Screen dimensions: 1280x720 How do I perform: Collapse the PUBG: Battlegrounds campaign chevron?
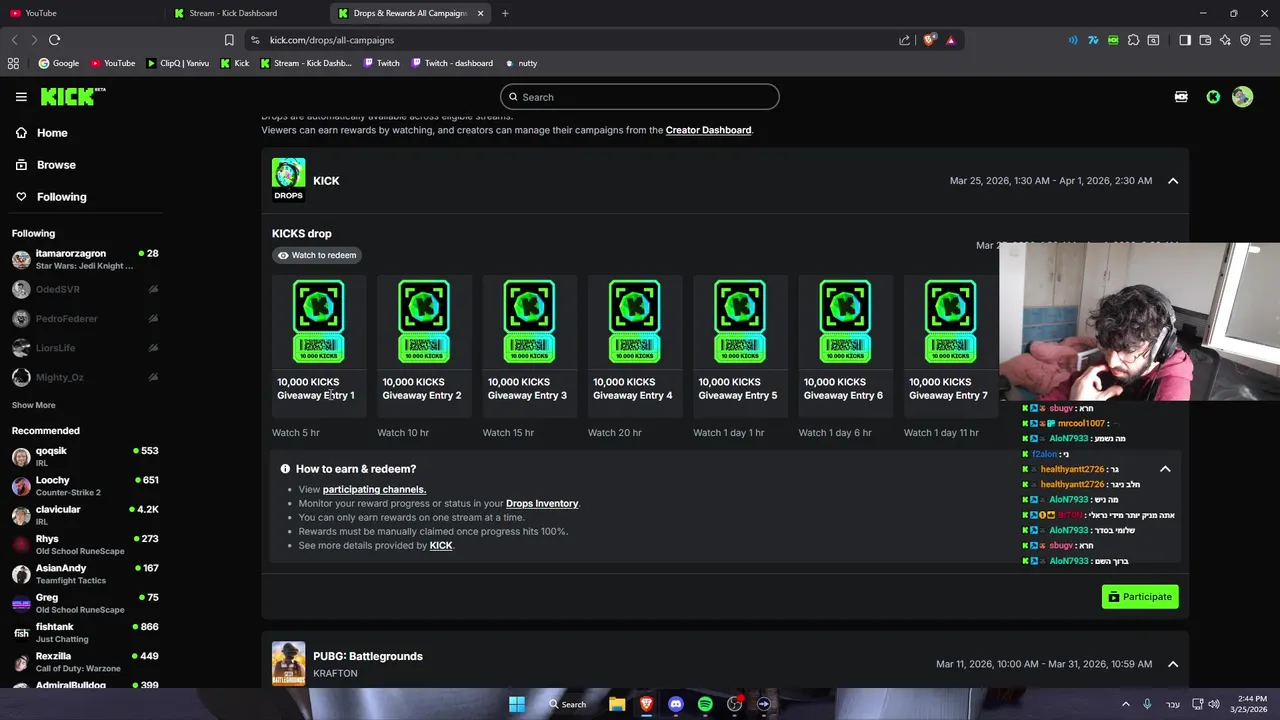click(1173, 664)
